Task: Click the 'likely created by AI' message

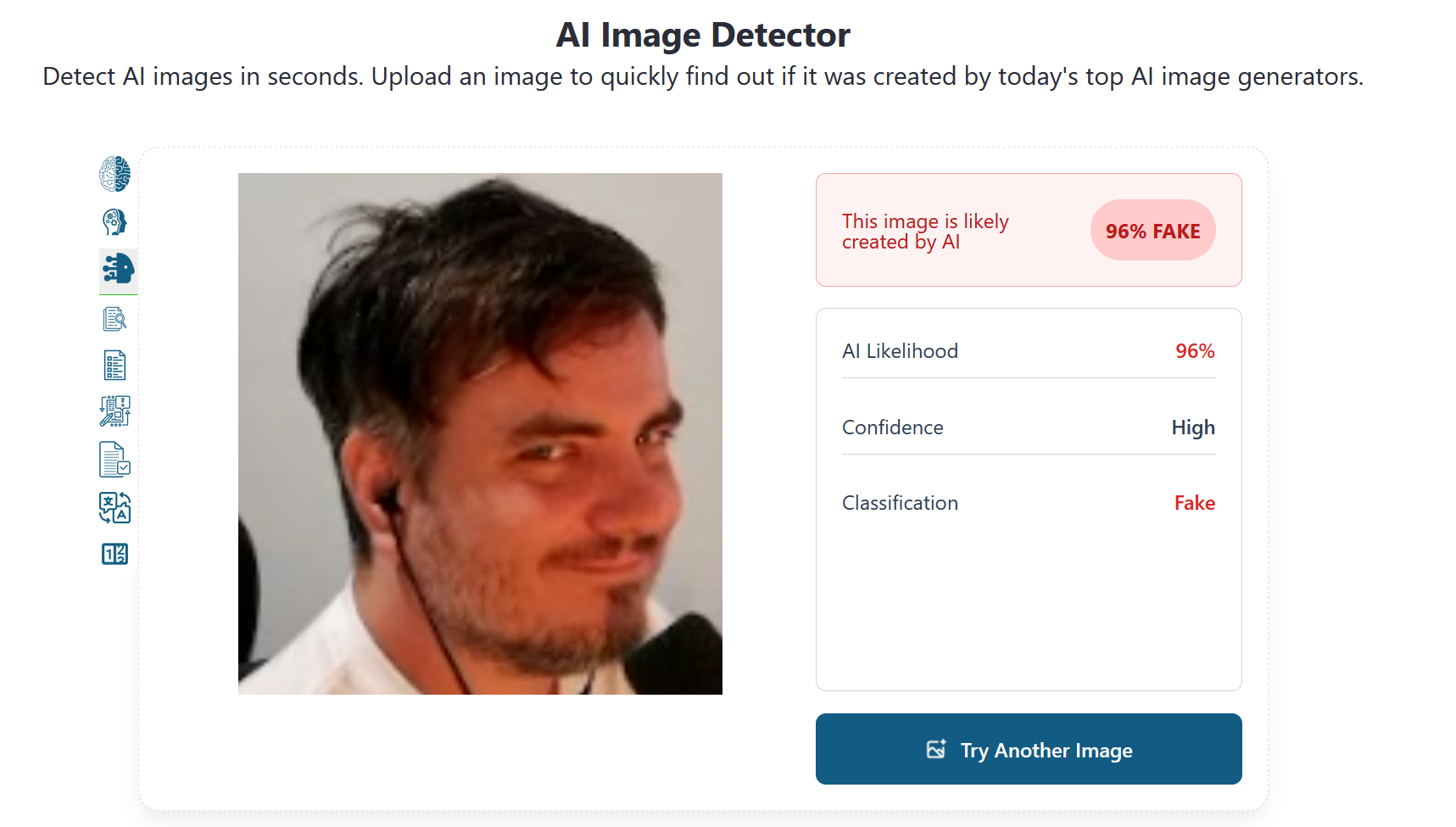Action: pos(925,232)
